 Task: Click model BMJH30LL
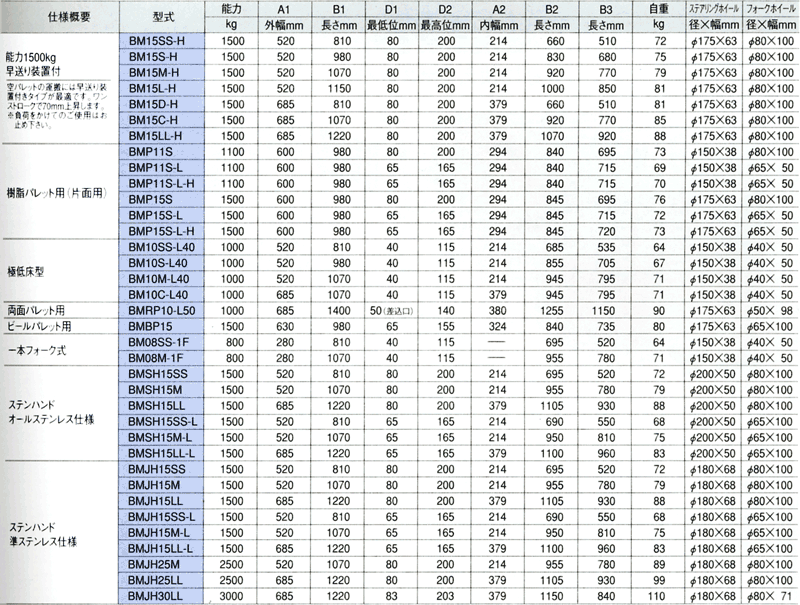(162, 596)
